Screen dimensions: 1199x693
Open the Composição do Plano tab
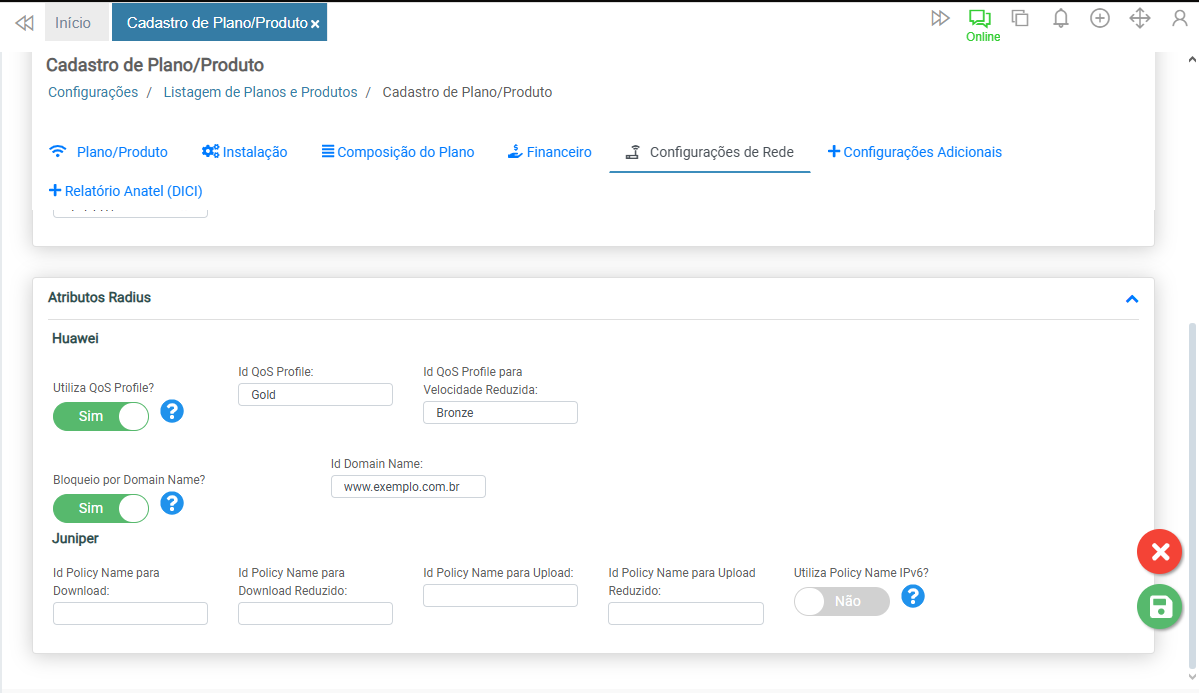[397, 152]
